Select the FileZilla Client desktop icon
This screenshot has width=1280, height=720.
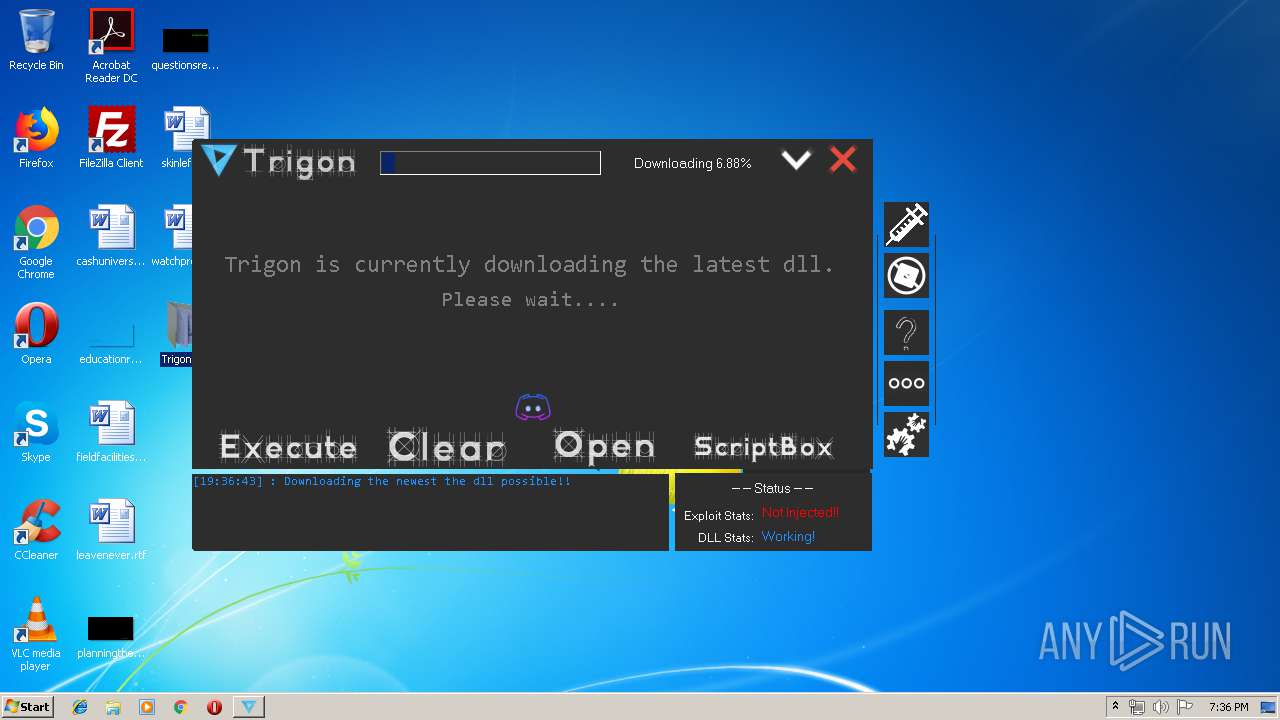click(111, 138)
